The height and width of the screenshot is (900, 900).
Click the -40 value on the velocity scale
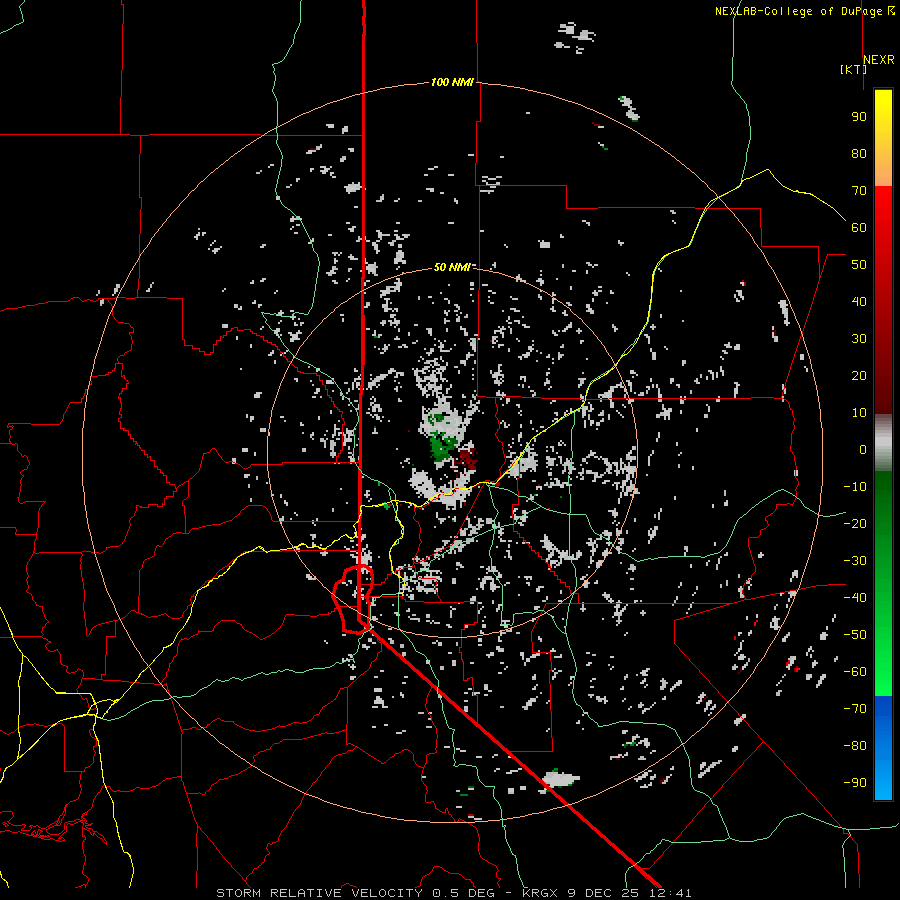point(855,598)
